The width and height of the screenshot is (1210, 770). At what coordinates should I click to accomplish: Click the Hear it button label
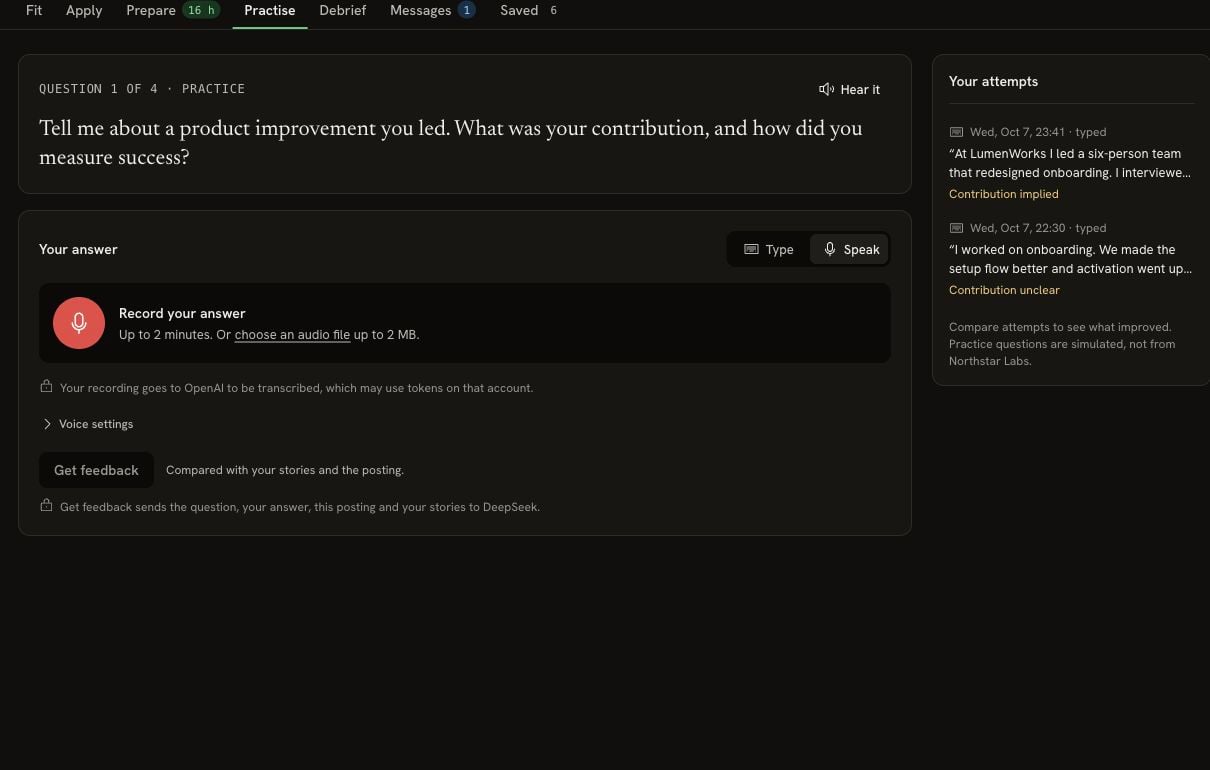pyautogui.click(x=860, y=90)
